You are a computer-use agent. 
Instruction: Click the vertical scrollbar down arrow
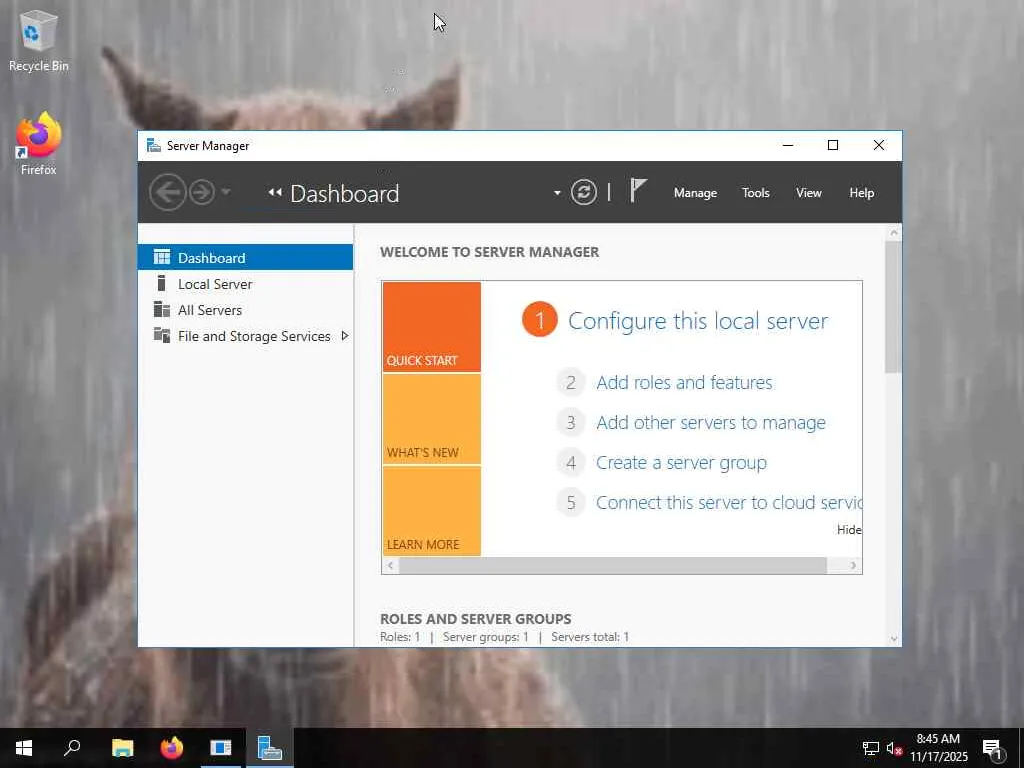tap(894, 639)
